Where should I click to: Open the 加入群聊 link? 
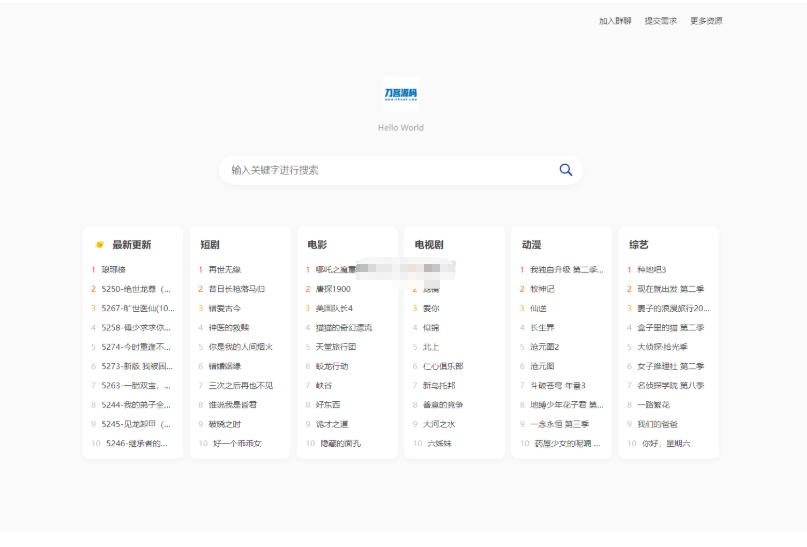click(615, 21)
